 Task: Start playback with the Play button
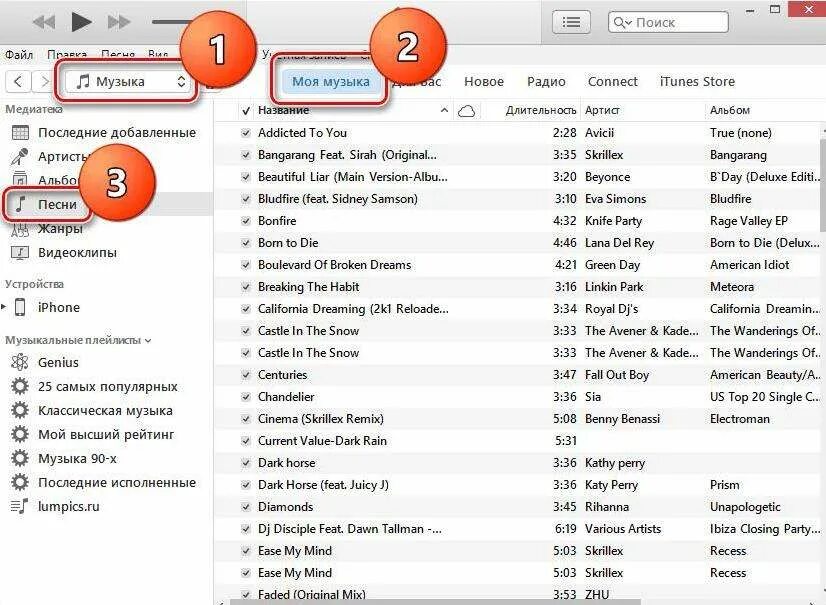pos(81,22)
